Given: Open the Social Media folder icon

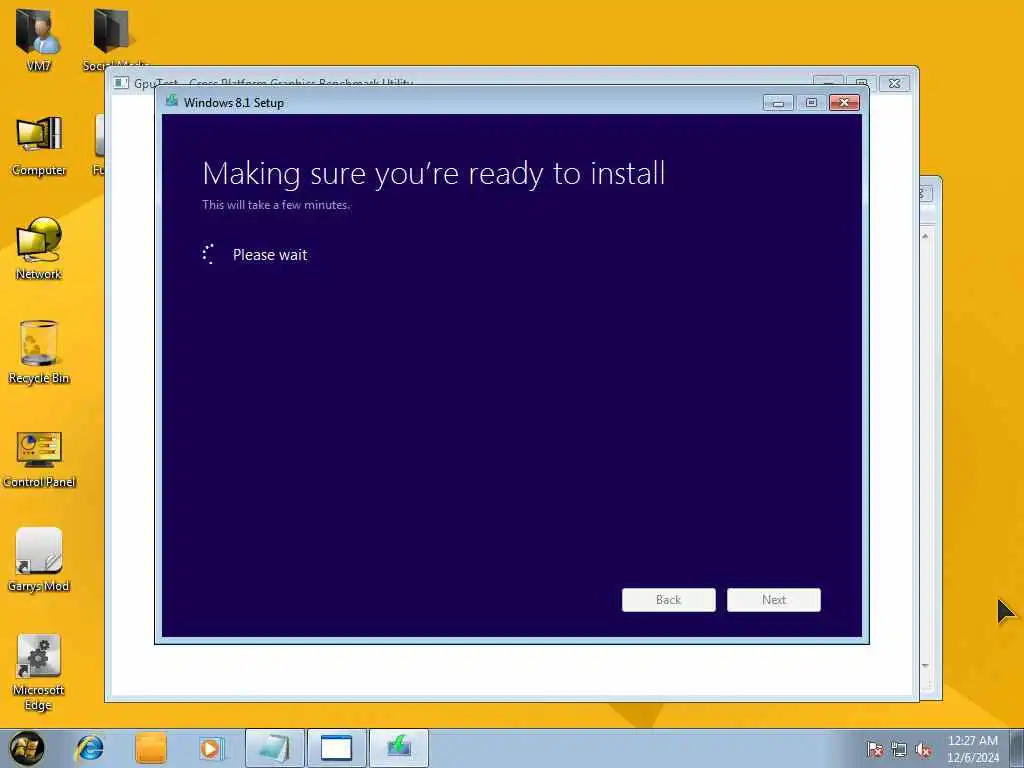Looking at the screenshot, I should pos(115,38).
